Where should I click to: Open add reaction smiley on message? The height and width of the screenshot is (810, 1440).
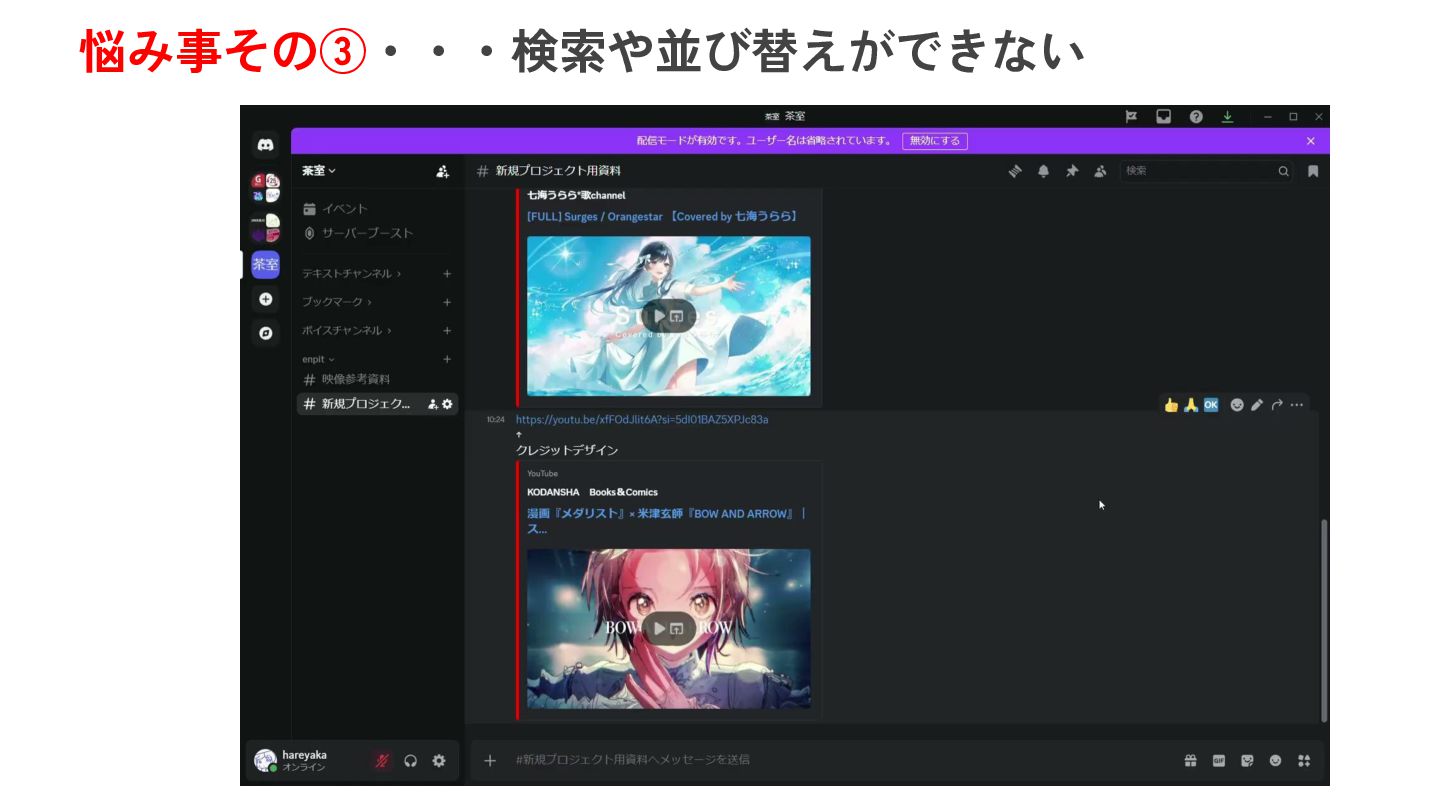coord(1237,405)
